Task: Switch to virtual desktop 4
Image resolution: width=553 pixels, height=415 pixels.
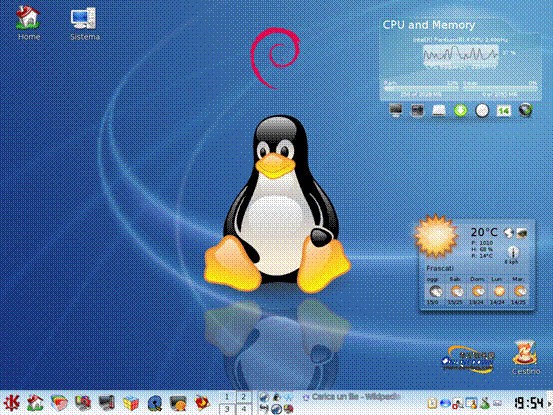Action: 244,409
